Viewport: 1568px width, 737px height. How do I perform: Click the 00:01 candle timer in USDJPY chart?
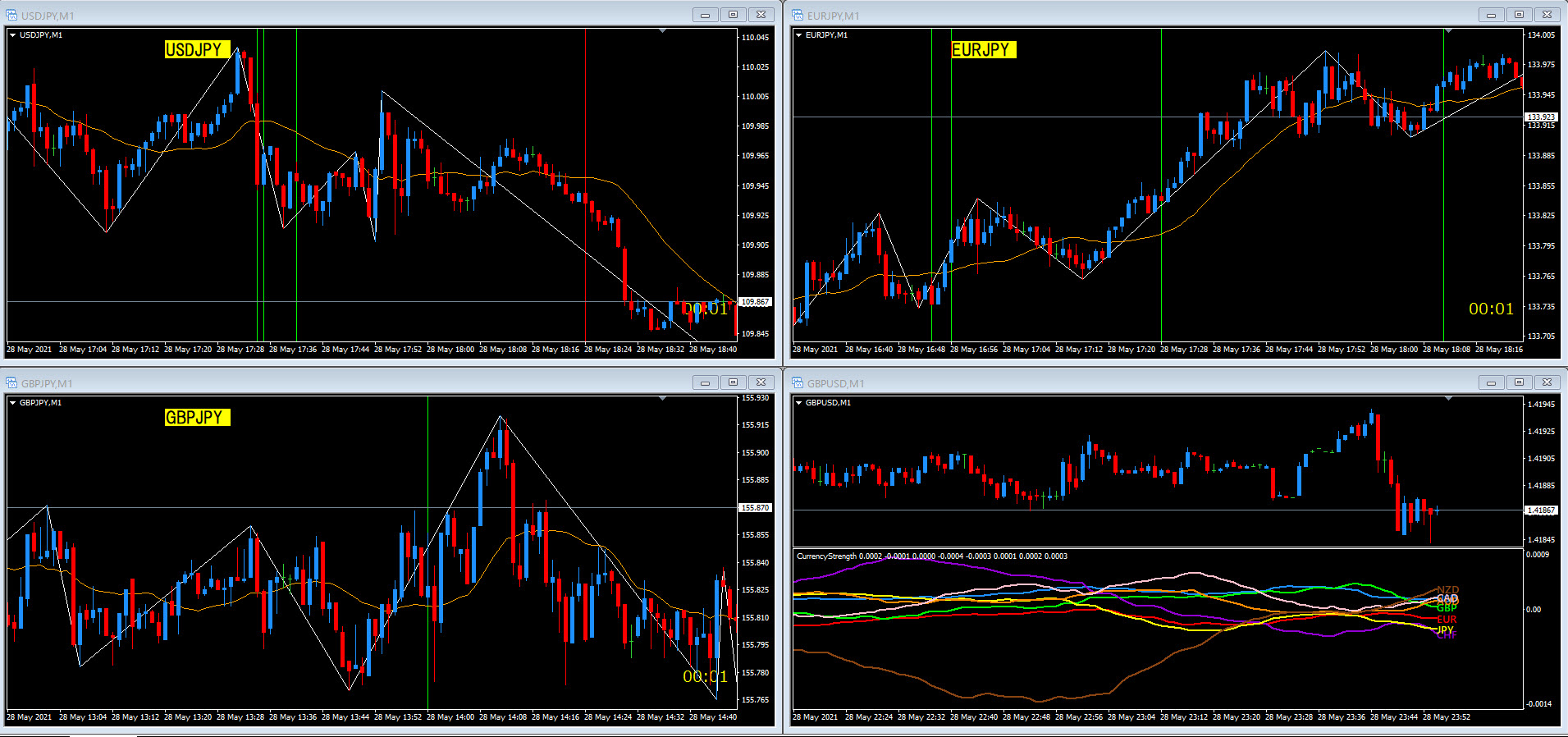coord(706,309)
